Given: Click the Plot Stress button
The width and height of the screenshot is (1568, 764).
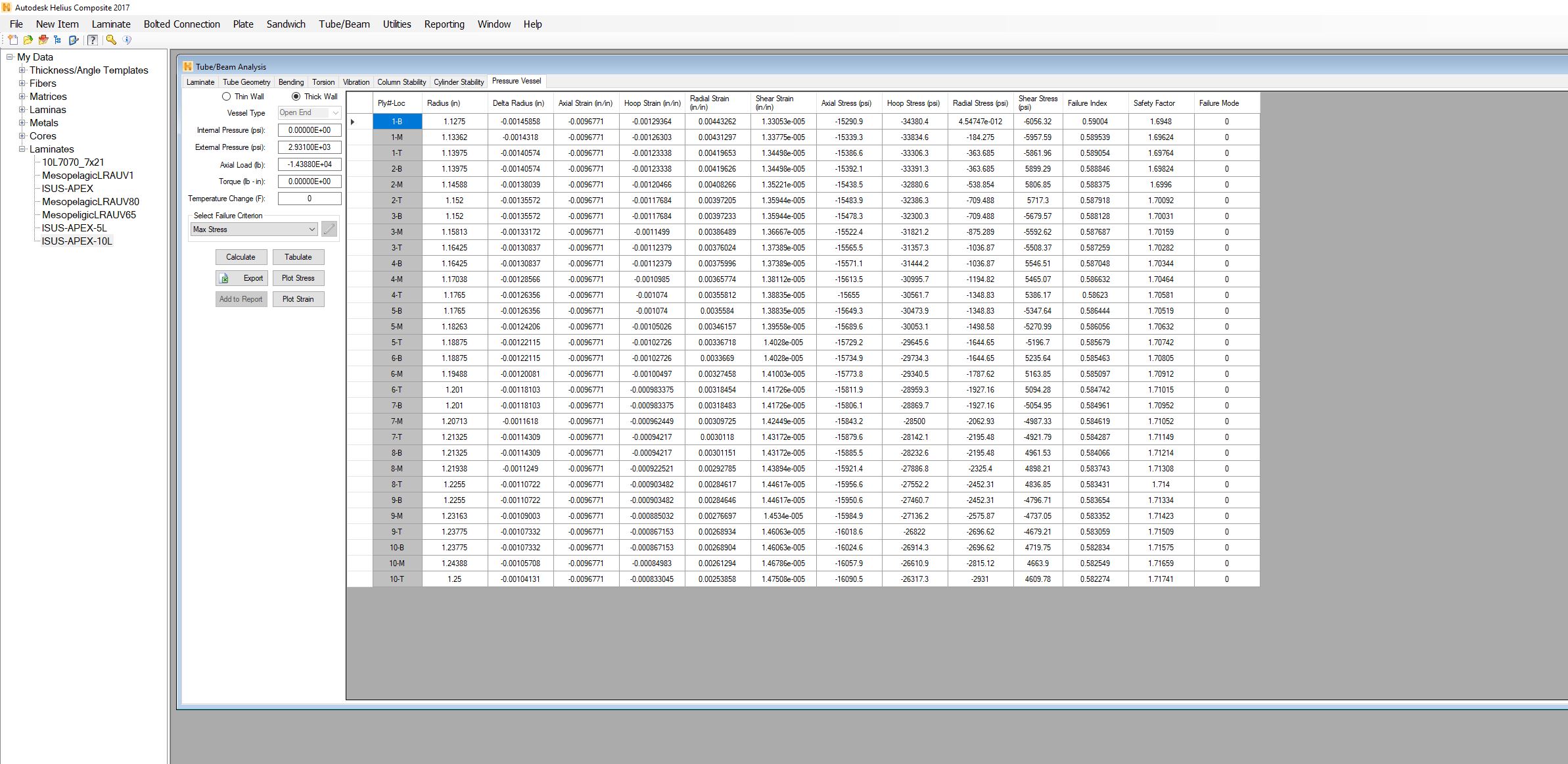Looking at the screenshot, I should point(298,278).
